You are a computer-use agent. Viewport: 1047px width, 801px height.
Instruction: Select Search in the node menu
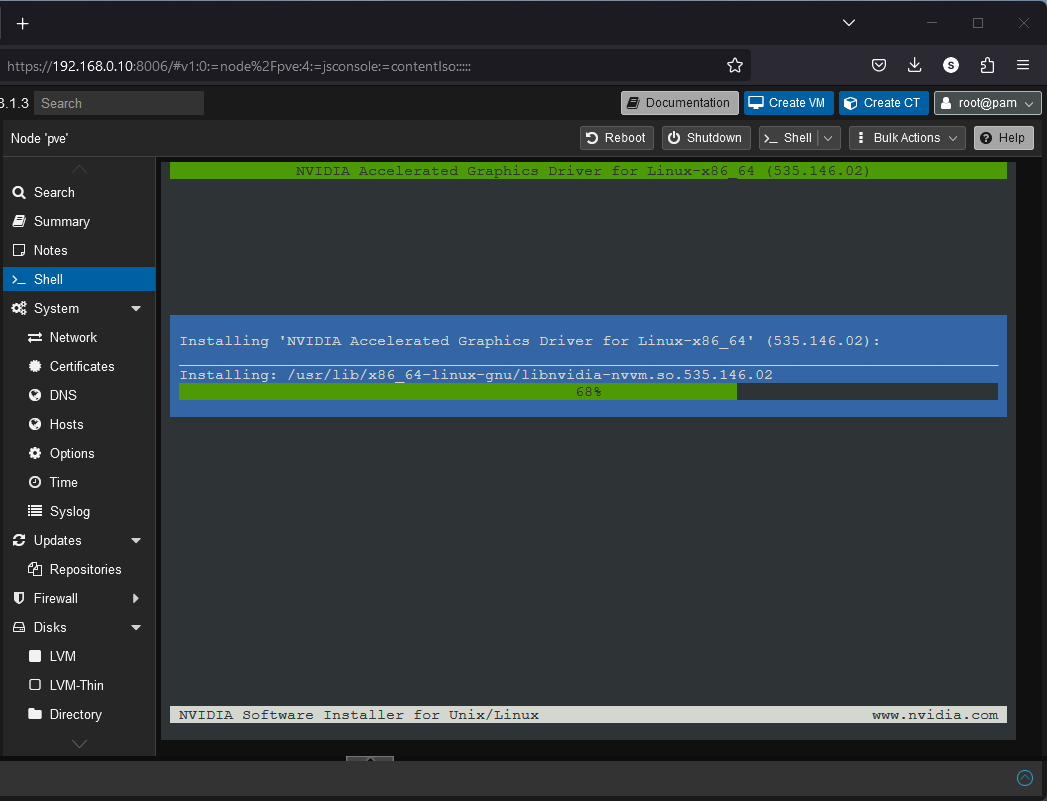tap(79, 192)
